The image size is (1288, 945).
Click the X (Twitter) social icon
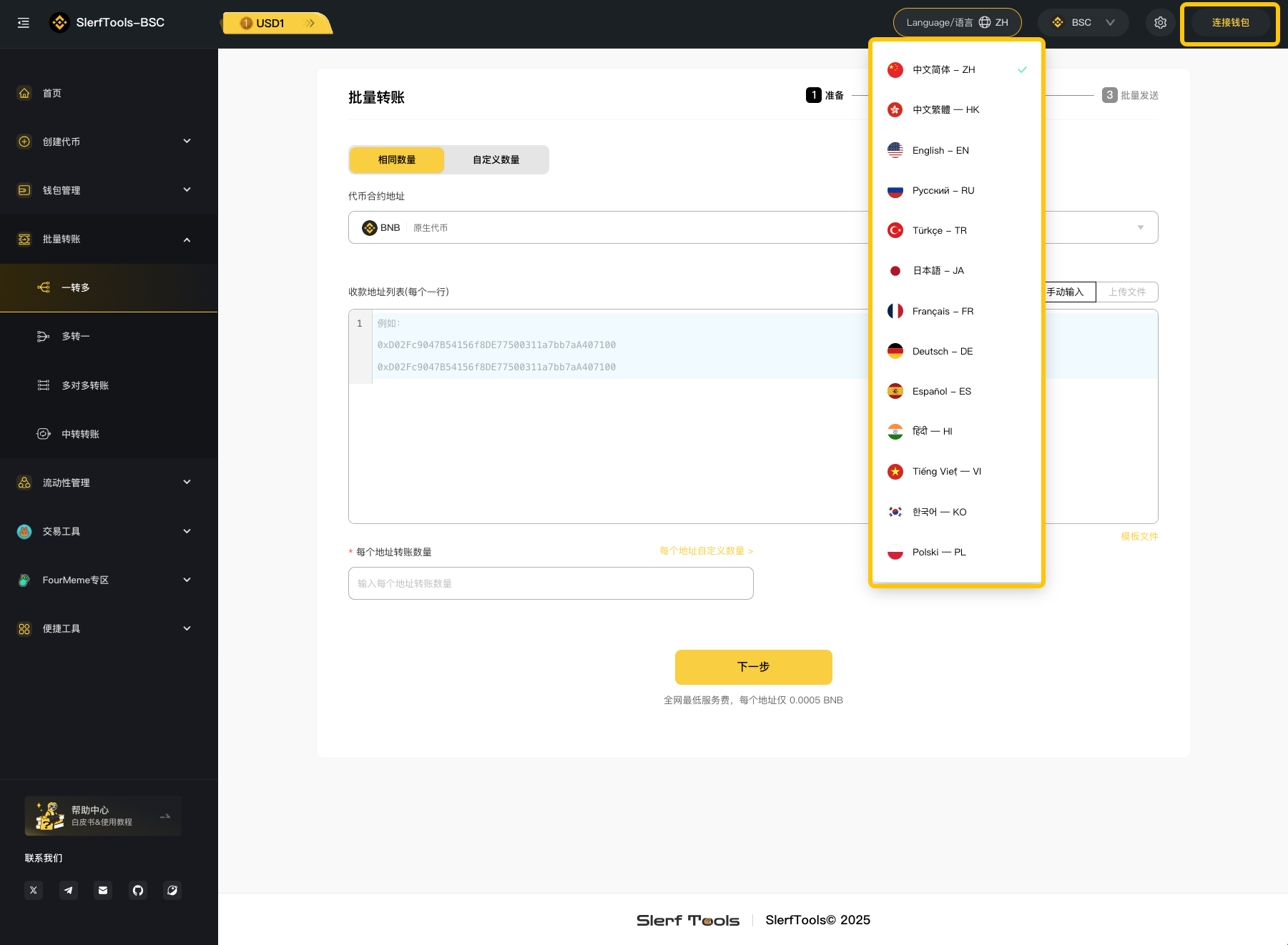coord(34,890)
